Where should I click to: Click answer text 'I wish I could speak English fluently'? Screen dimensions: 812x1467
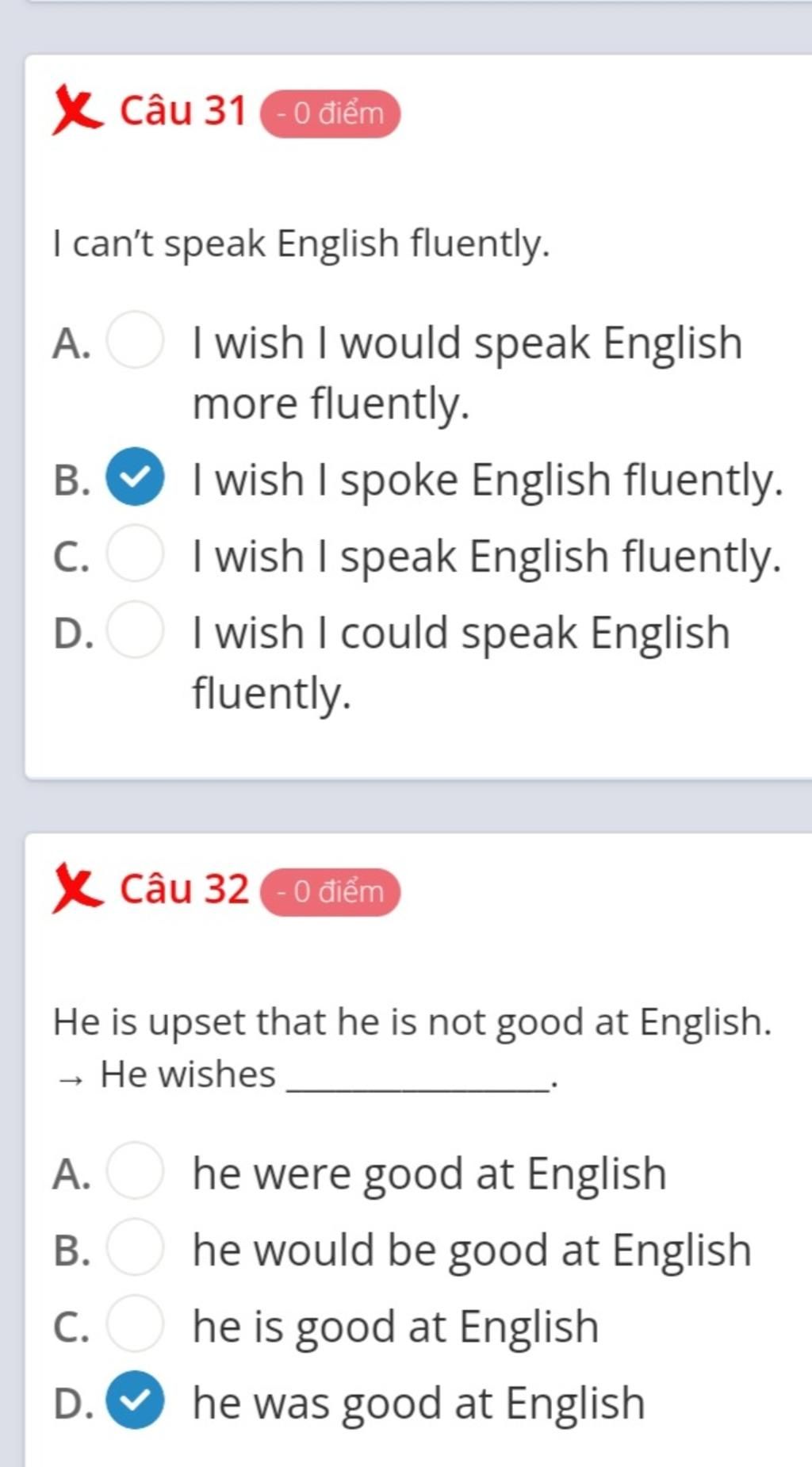coord(461,663)
